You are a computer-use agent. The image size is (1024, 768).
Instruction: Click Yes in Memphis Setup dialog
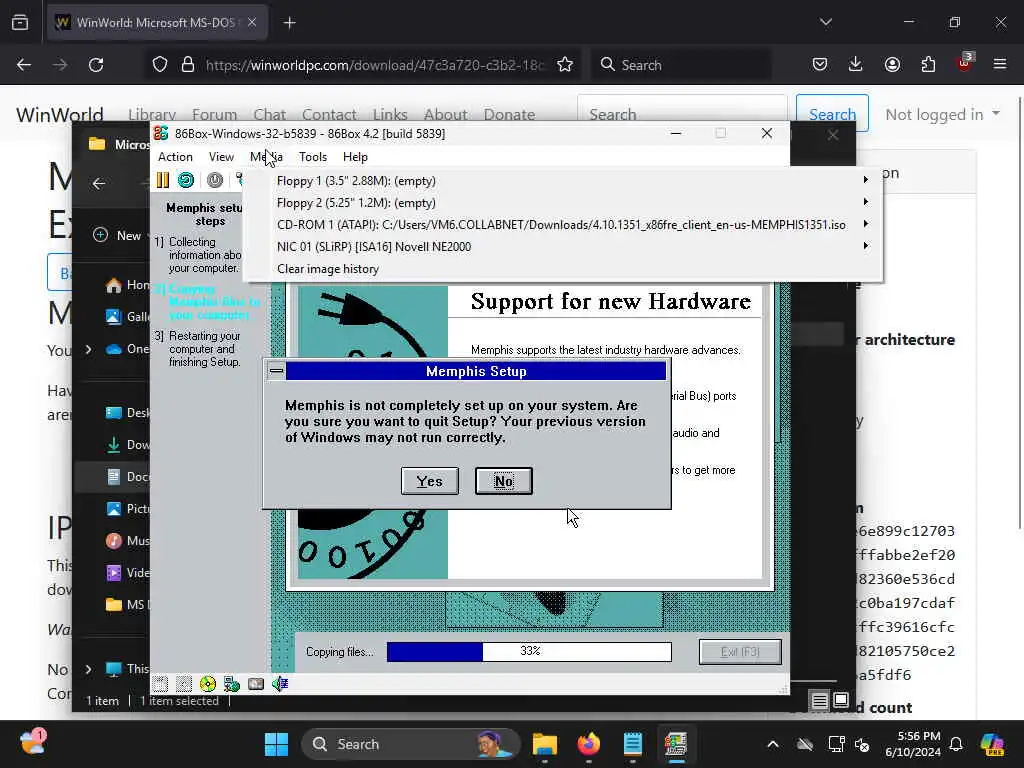[x=430, y=481]
